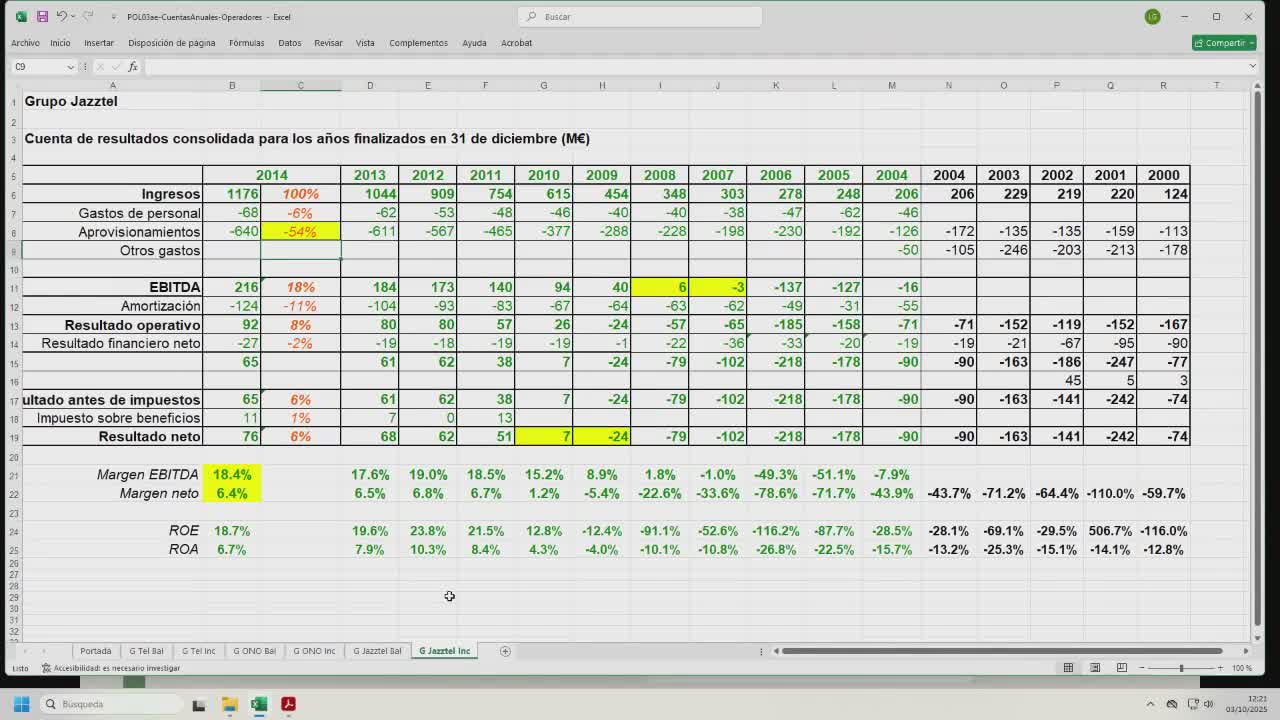Click the zoom slider handle
The width and height of the screenshot is (1280, 720).
(1181, 668)
